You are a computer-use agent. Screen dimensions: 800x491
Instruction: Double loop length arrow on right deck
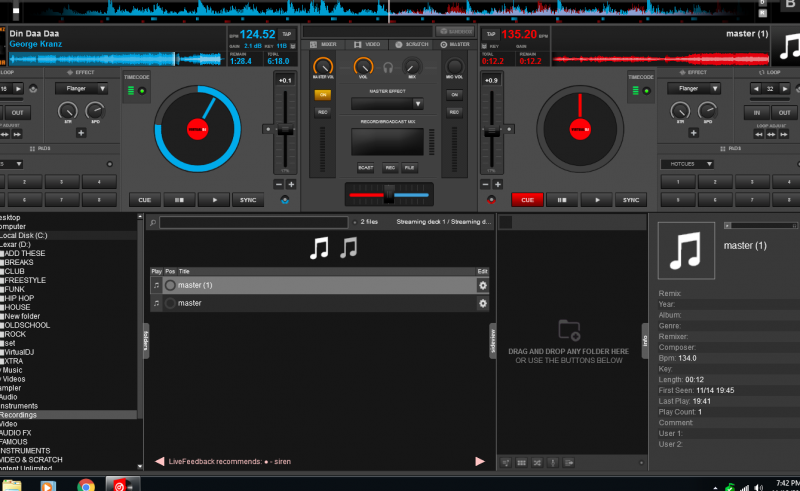pyautogui.click(x=785, y=88)
